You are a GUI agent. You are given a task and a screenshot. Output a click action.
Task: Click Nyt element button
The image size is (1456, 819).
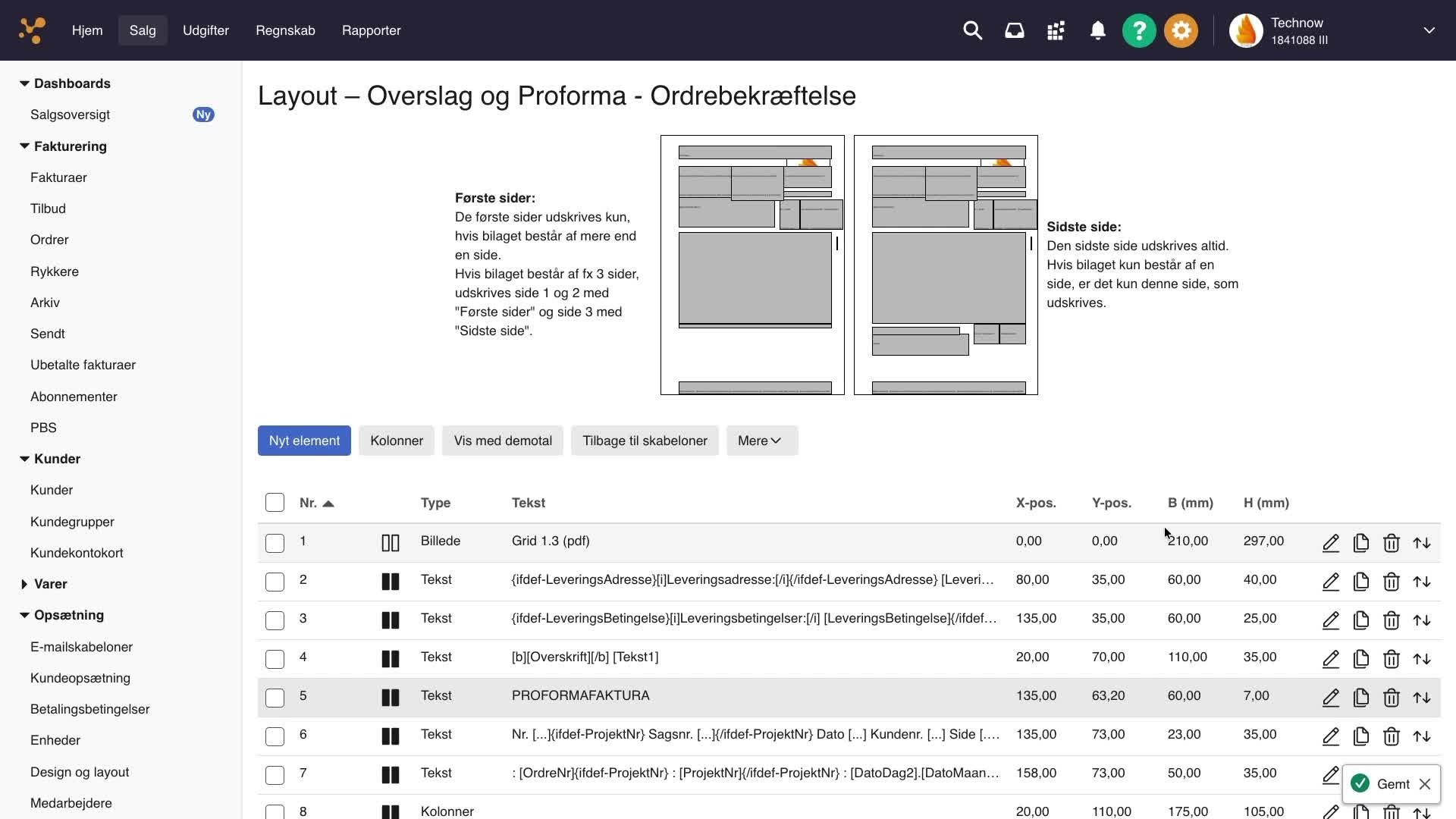[304, 441]
